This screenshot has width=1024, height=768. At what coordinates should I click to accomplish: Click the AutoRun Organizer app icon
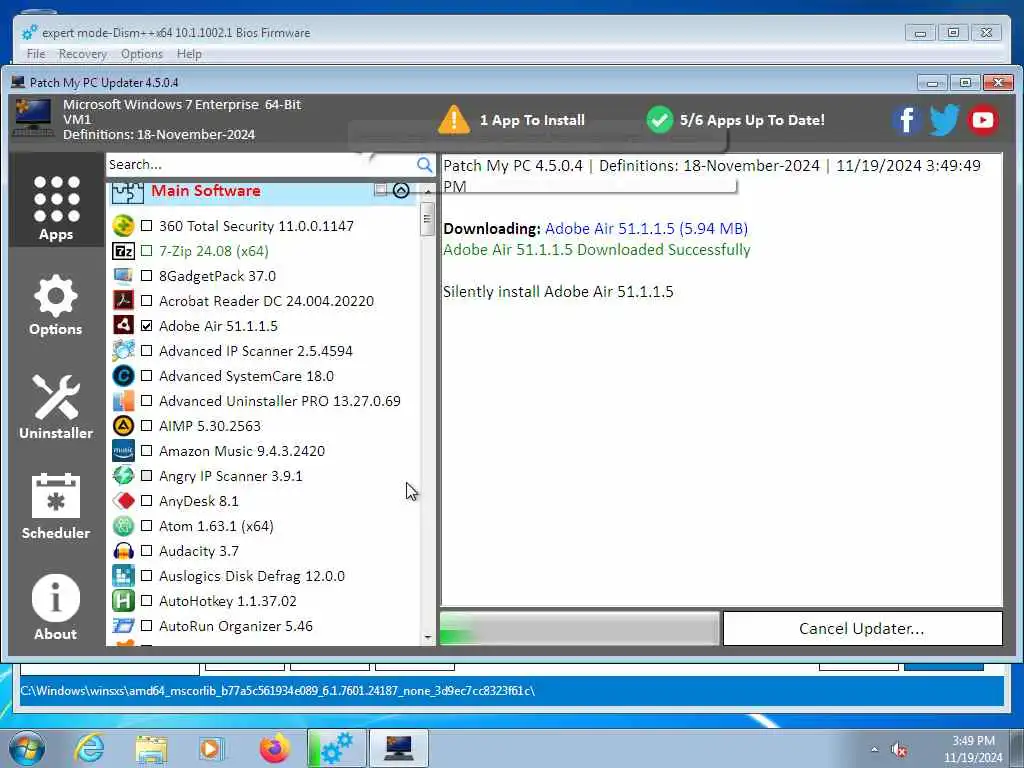pyautogui.click(x=123, y=626)
